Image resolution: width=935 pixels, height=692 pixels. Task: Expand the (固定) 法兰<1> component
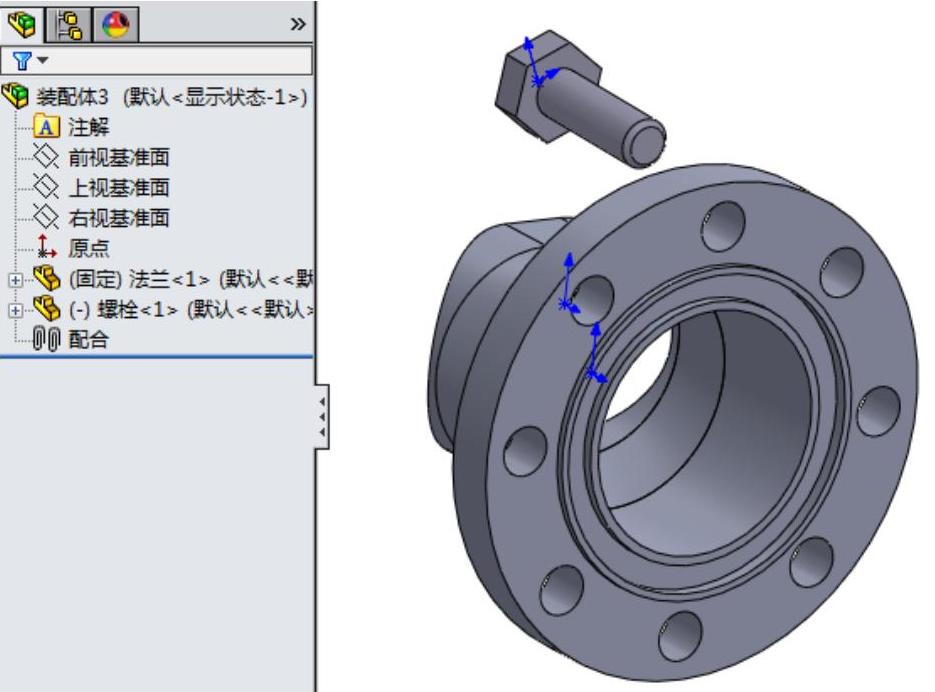point(16,280)
